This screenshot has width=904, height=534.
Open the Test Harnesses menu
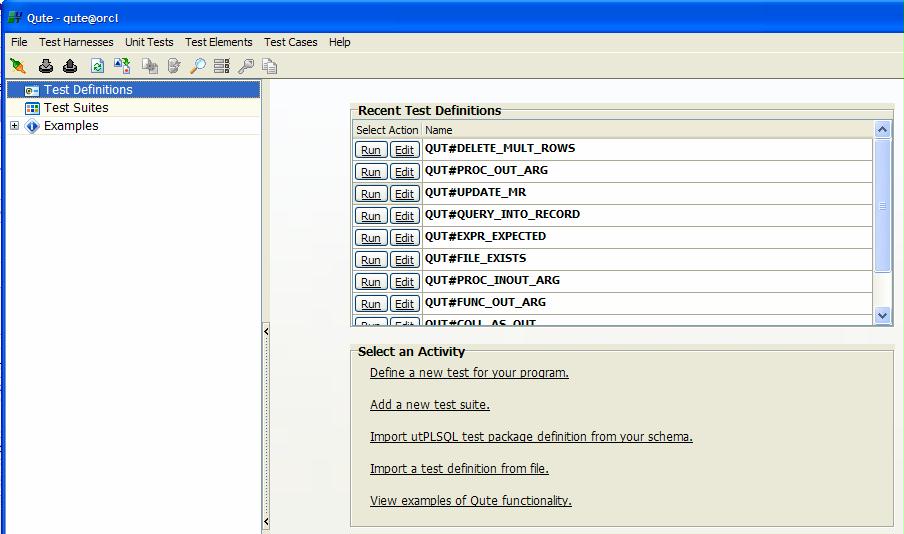(x=76, y=42)
